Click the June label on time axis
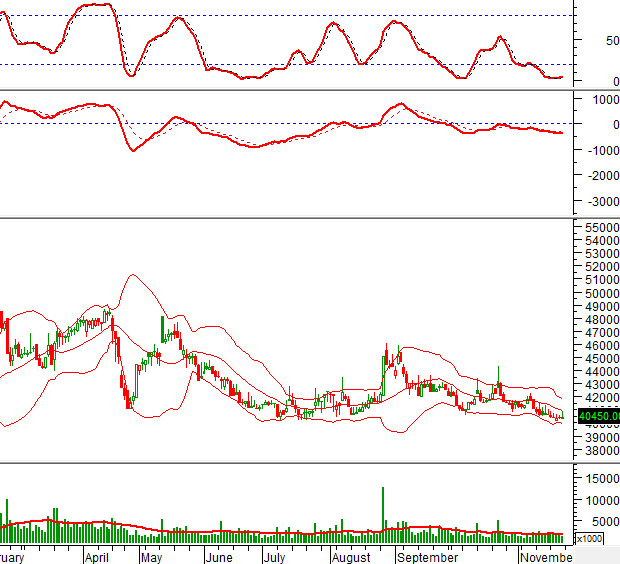This screenshot has width=620, height=564. [217, 556]
